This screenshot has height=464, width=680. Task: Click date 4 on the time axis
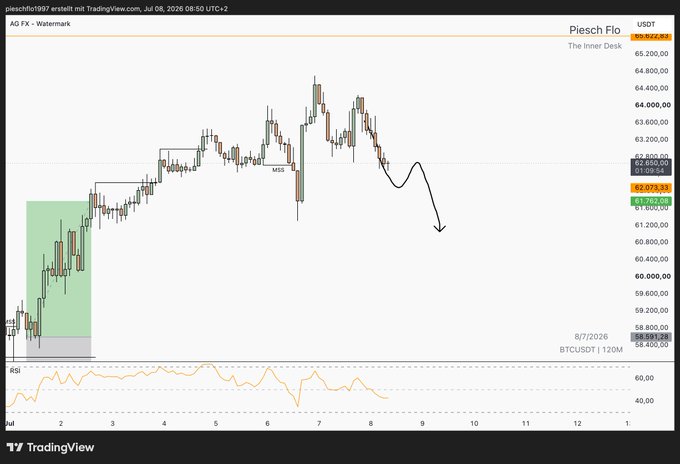164,423
